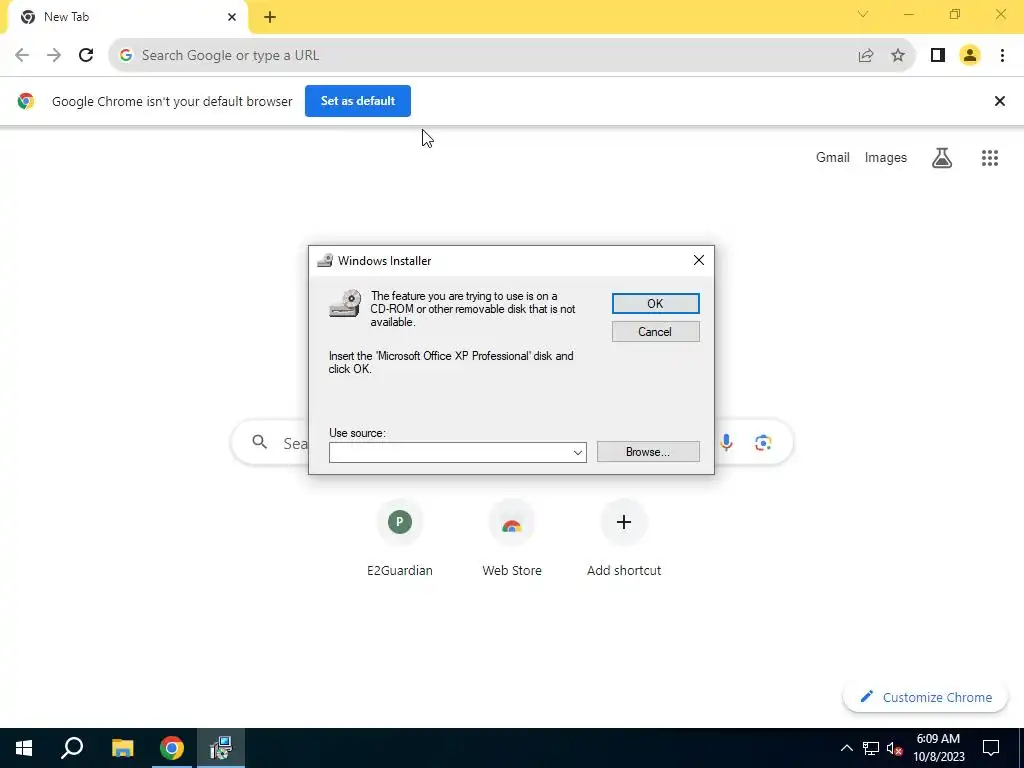Open File Explorer from the taskbar

(x=122, y=748)
